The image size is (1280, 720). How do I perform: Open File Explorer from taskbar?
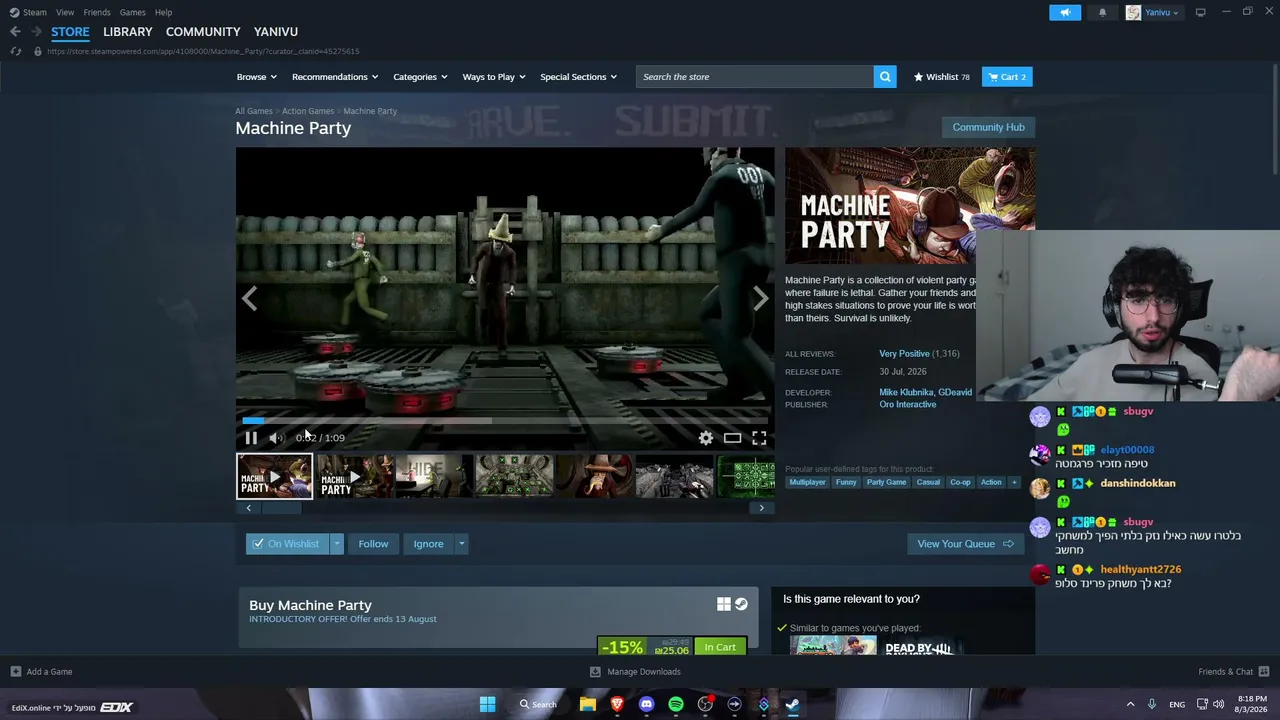pyautogui.click(x=588, y=704)
